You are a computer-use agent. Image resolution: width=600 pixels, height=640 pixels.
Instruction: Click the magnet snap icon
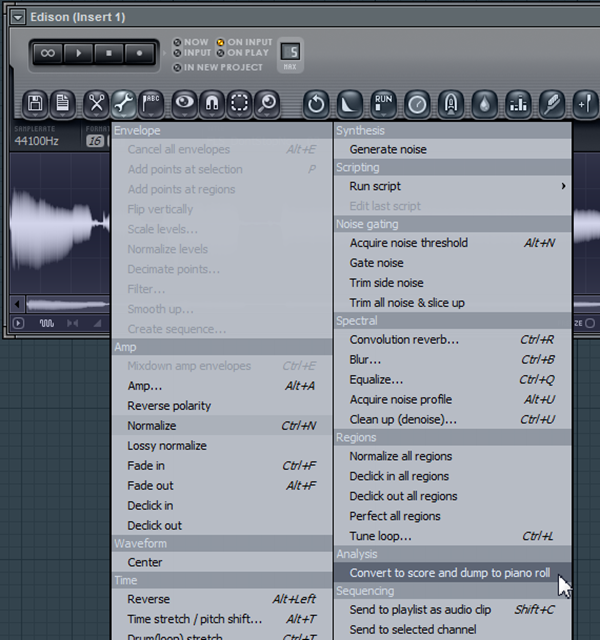pyautogui.click(x=212, y=102)
